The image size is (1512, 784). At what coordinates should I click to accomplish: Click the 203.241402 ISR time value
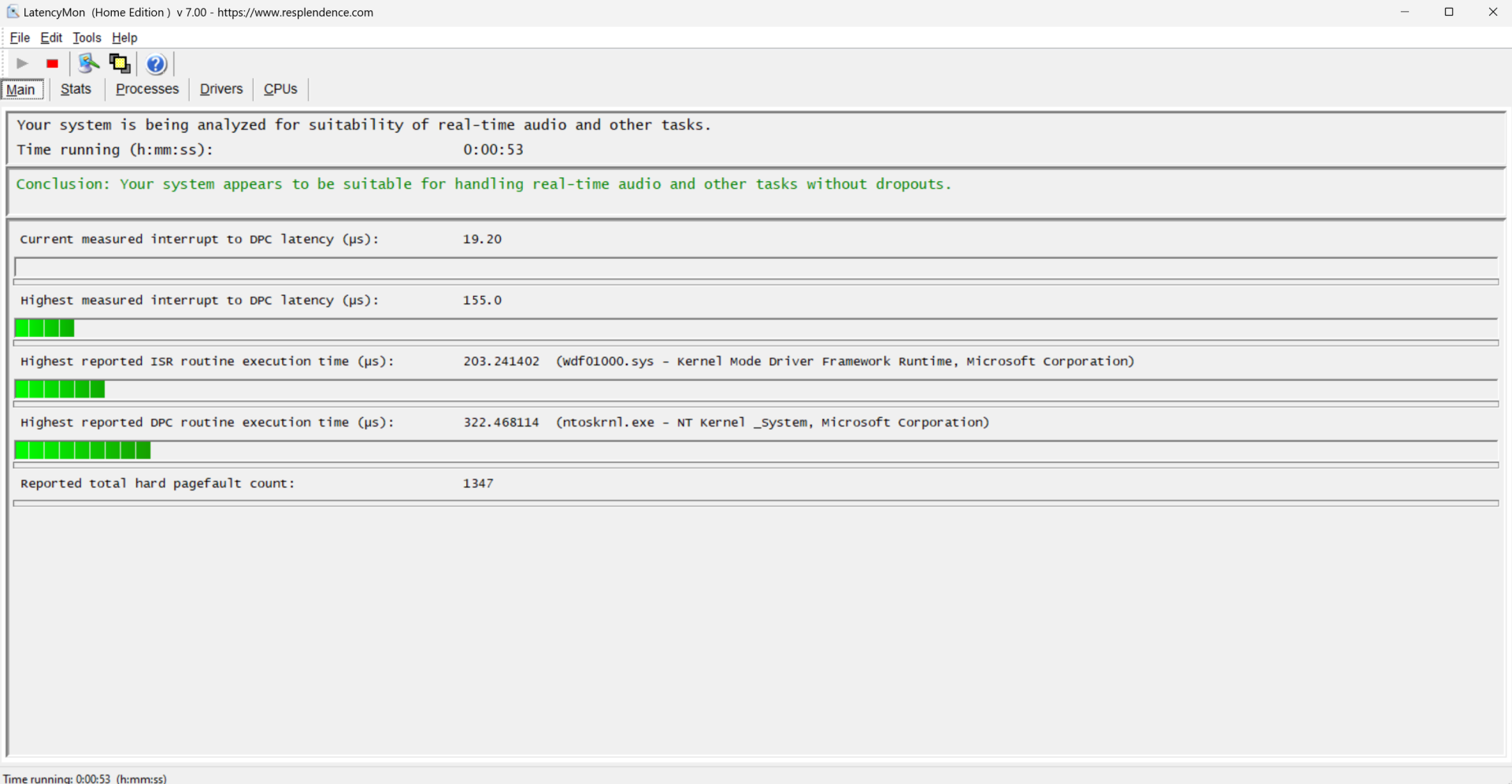[501, 361]
